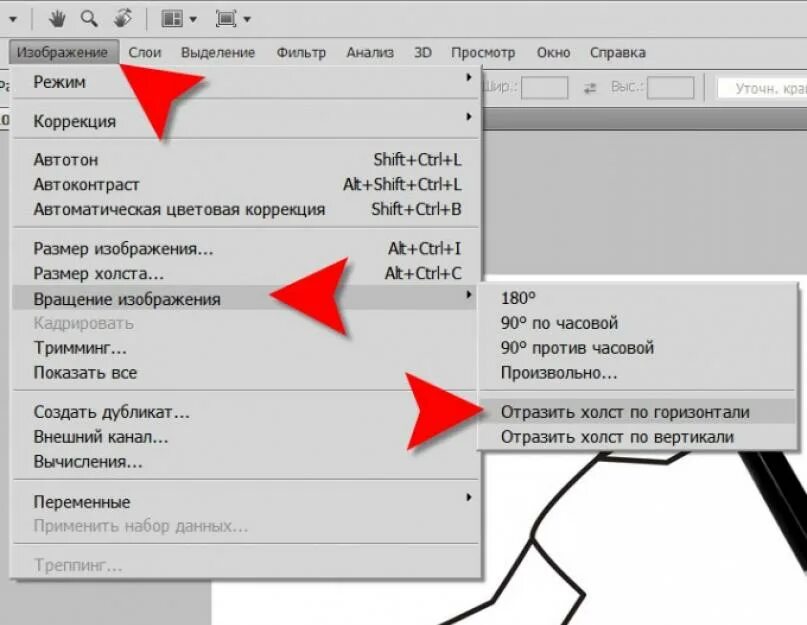This screenshot has height=625, width=807.
Task: Open the Анализ menu
Action: point(370,53)
